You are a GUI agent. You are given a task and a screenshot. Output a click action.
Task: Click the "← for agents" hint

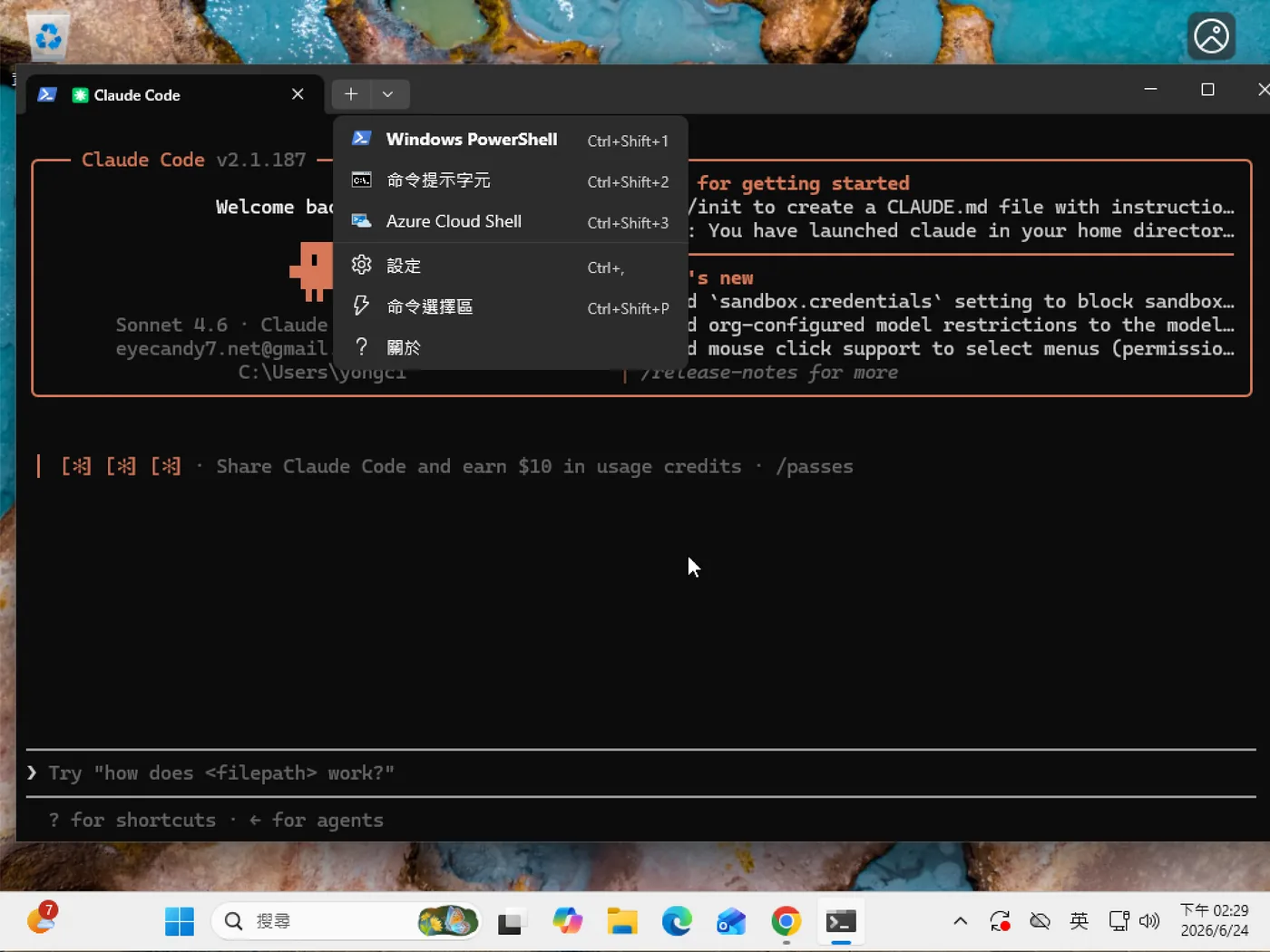317,821
